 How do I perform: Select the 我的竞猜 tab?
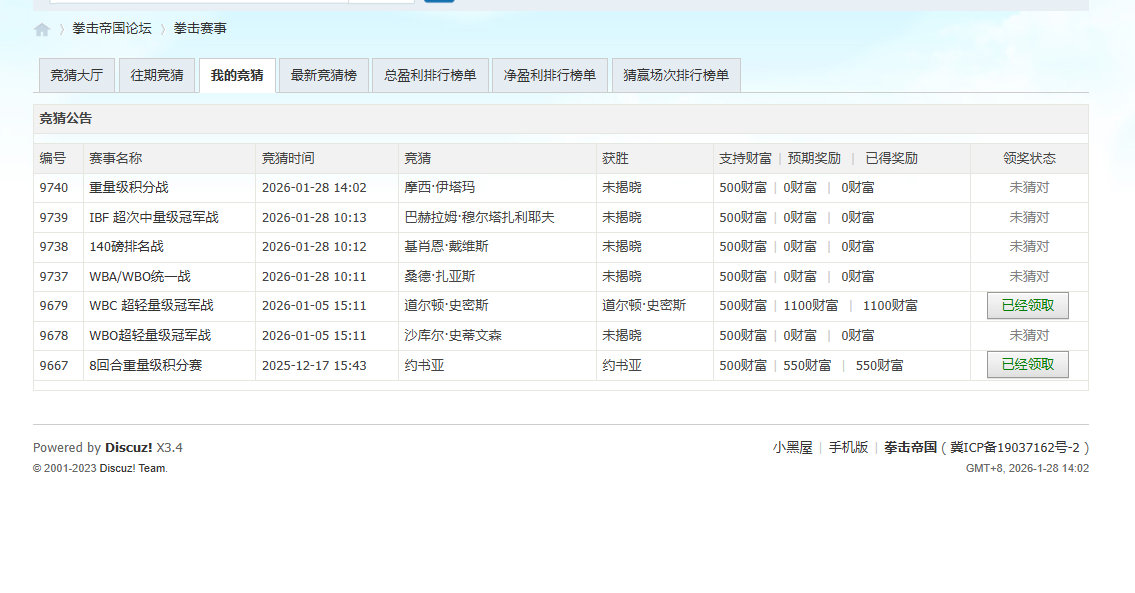click(x=236, y=75)
